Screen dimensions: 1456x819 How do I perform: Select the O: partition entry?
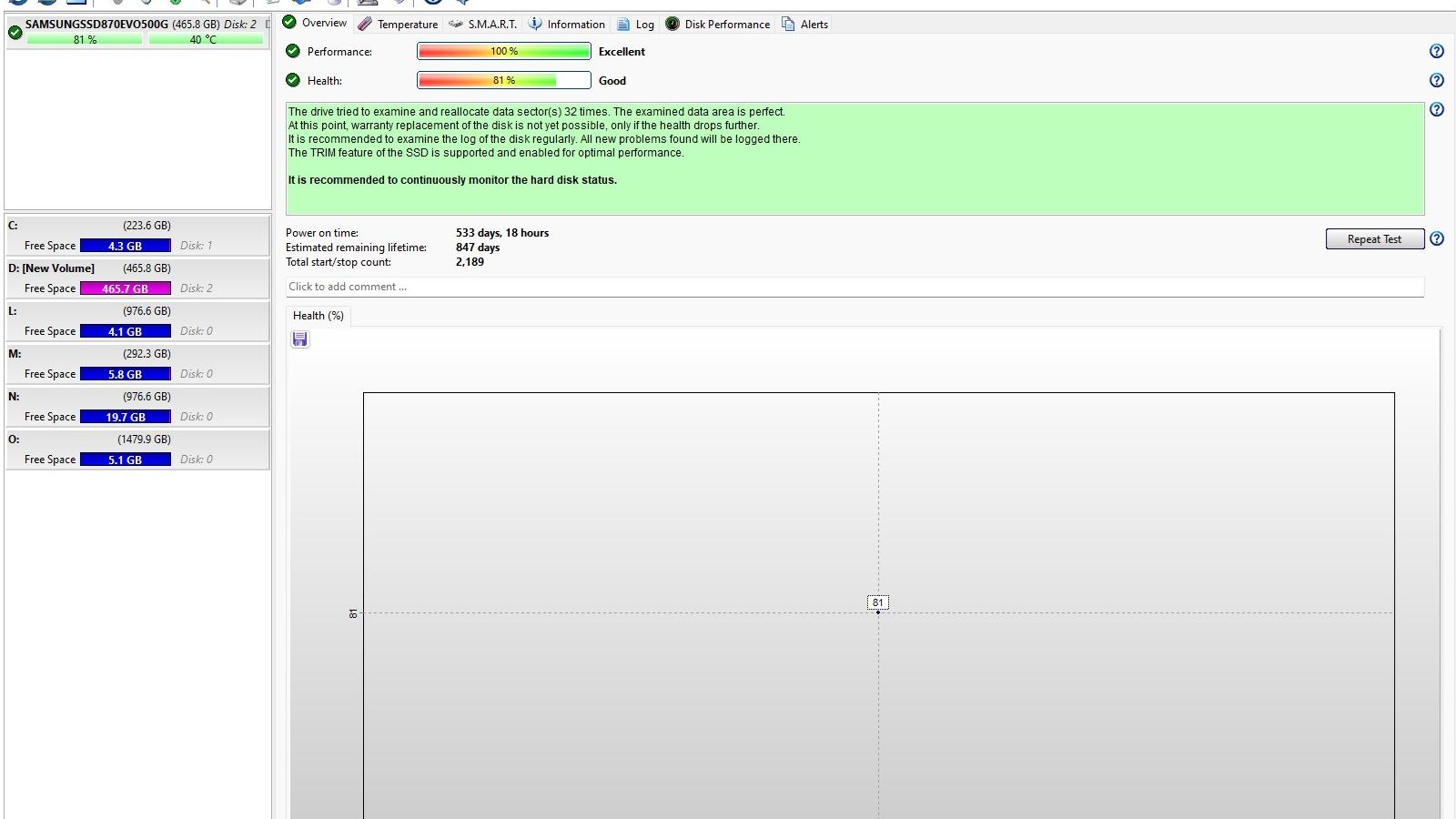137,450
